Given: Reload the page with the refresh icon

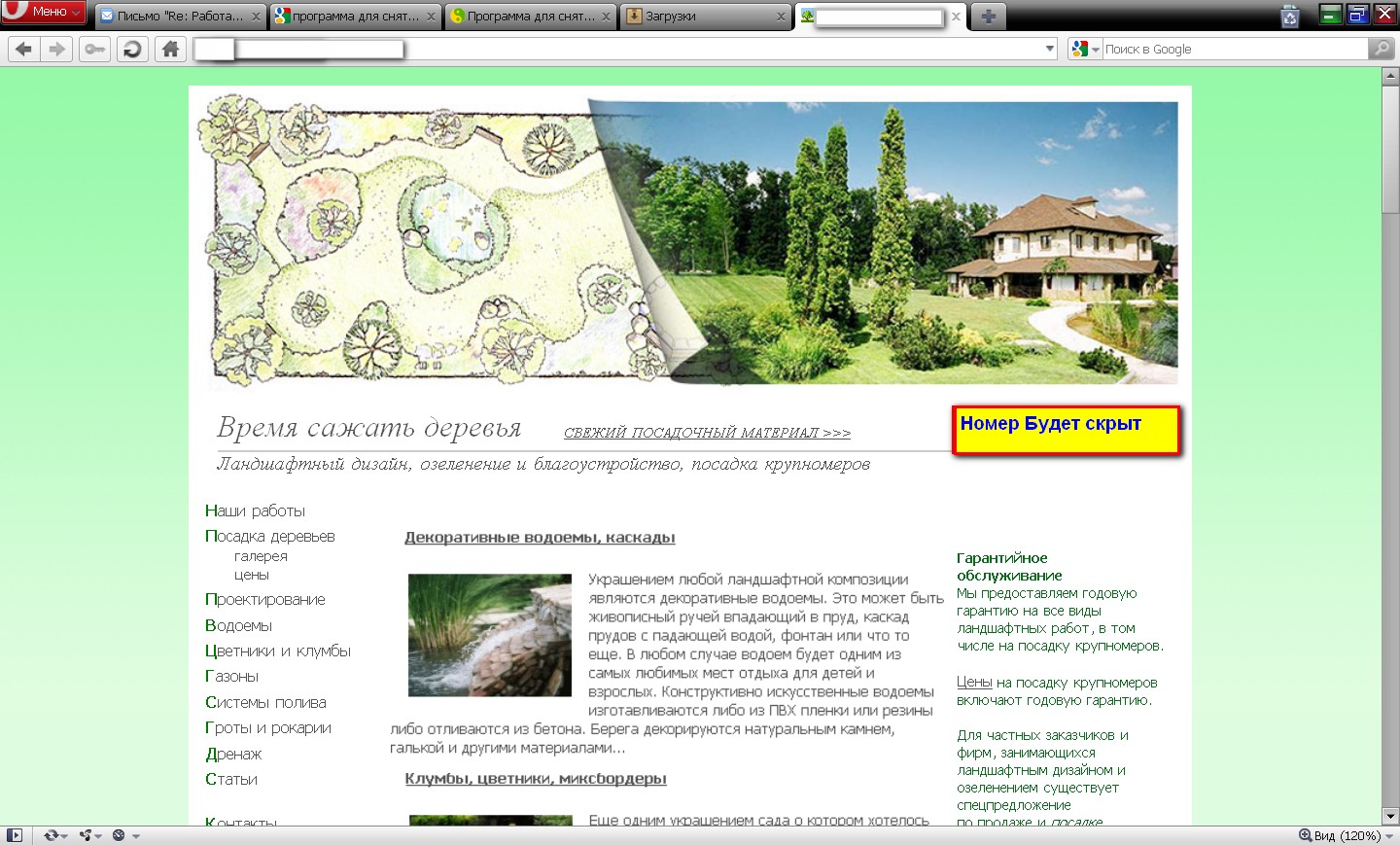Looking at the screenshot, I should point(131,49).
